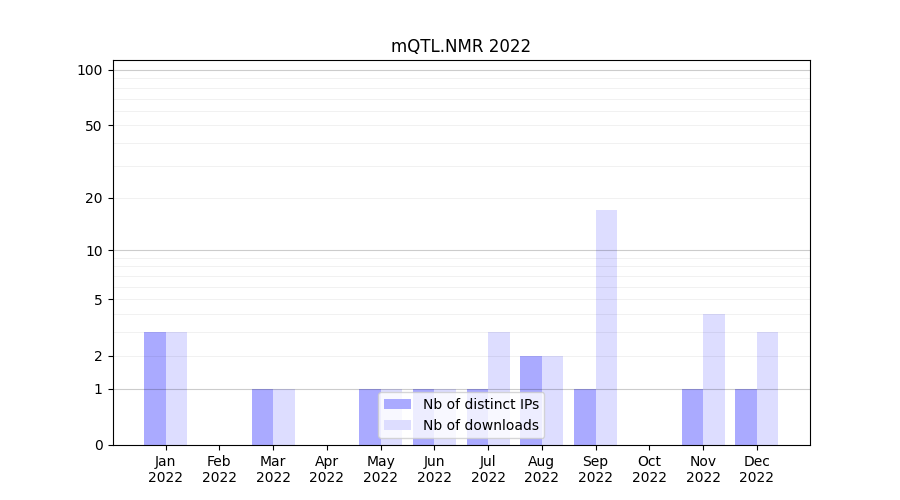The width and height of the screenshot is (900, 500).
Task: Click the 'Oct 2022' x-axis label
Action: (649, 469)
